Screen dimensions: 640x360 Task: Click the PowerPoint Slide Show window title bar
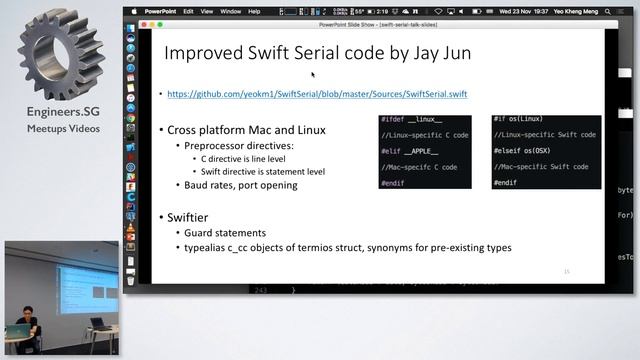click(378, 24)
